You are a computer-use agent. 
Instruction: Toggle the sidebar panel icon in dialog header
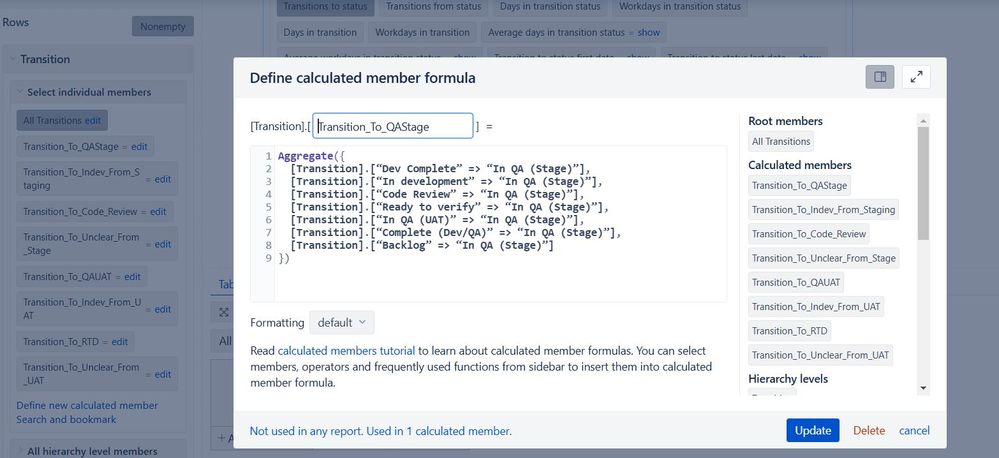click(x=880, y=77)
